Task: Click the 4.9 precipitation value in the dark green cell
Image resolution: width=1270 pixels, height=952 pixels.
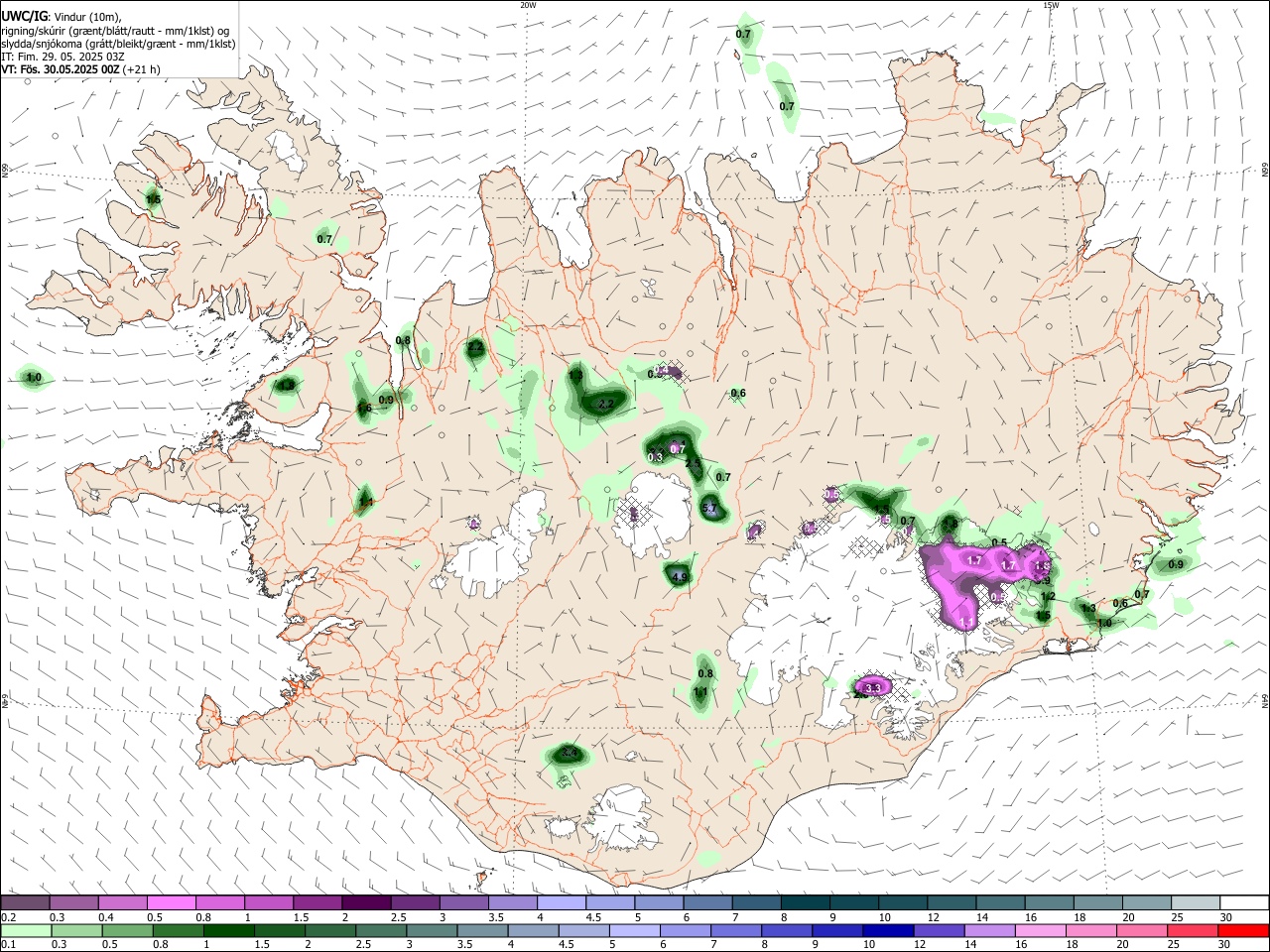Action: coord(680,577)
